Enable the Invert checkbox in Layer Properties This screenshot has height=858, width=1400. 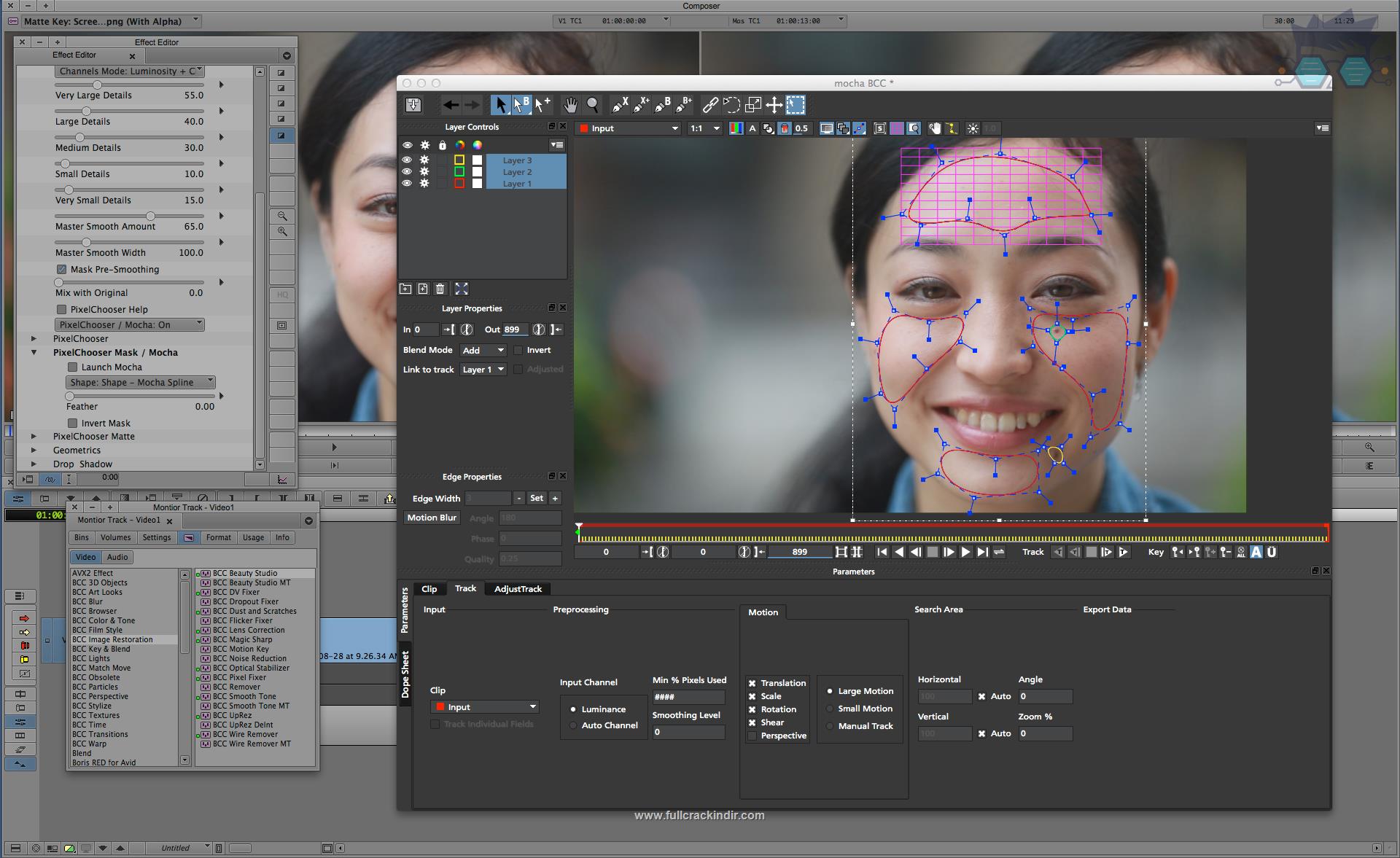tap(518, 350)
